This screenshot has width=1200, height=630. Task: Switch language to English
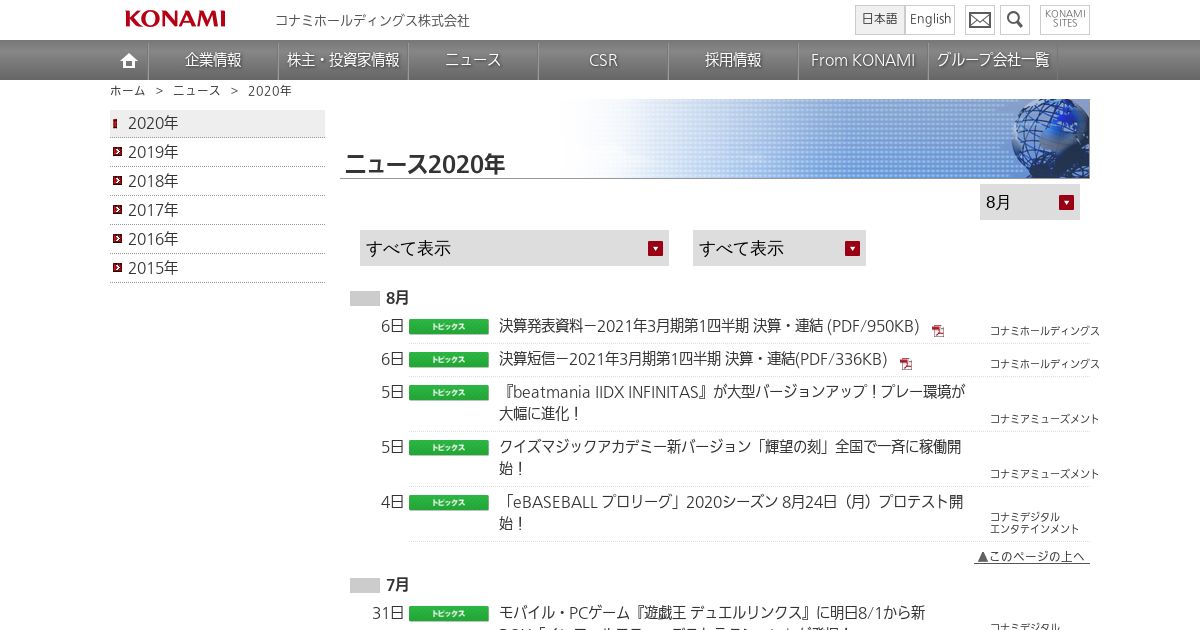coord(930,20)
